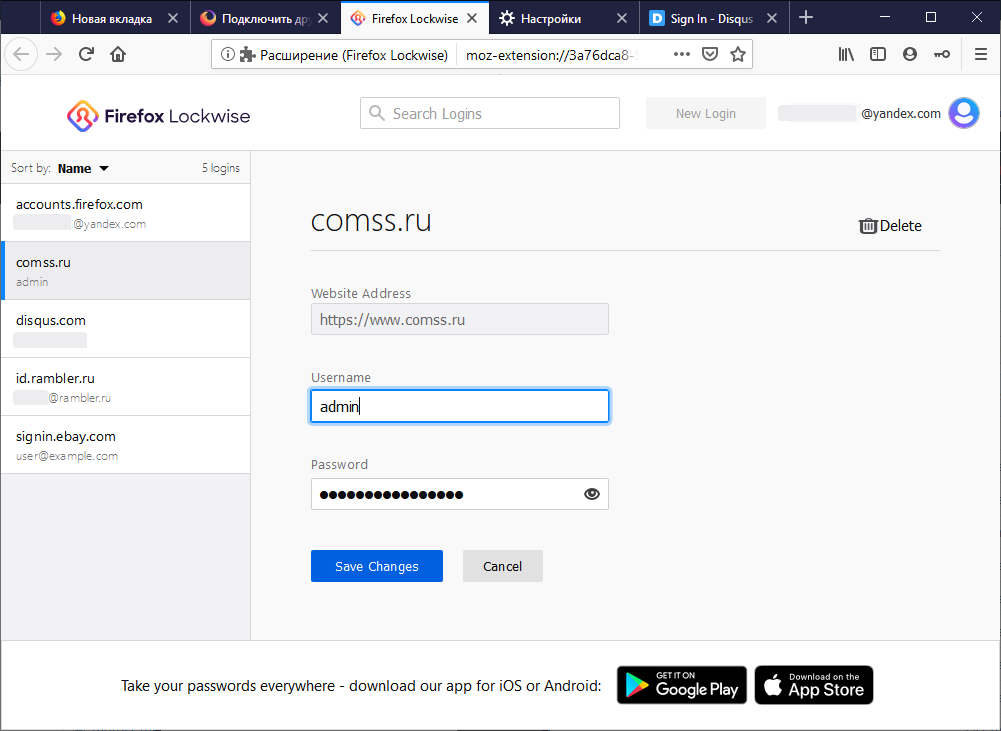Close the Sign In - Disqus tab
Screen dimensions: 1001x731
772,19
